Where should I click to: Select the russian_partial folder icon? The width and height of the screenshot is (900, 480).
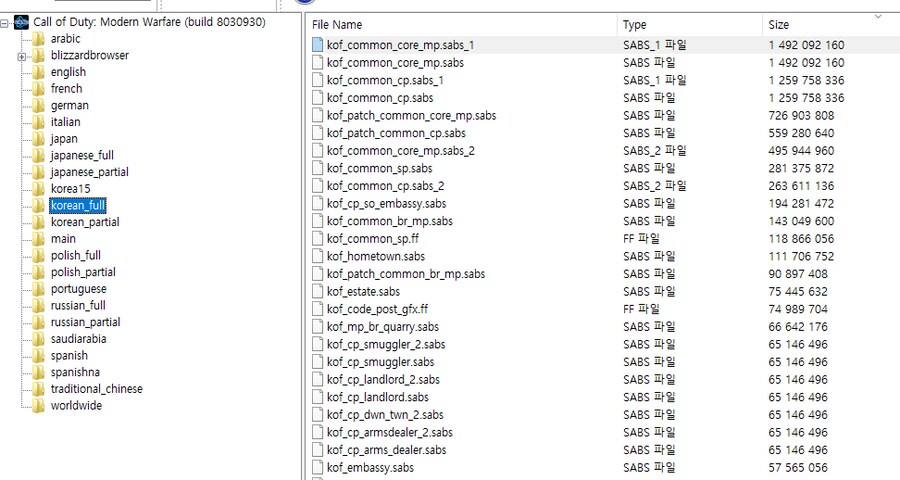[x=38, y=322]
